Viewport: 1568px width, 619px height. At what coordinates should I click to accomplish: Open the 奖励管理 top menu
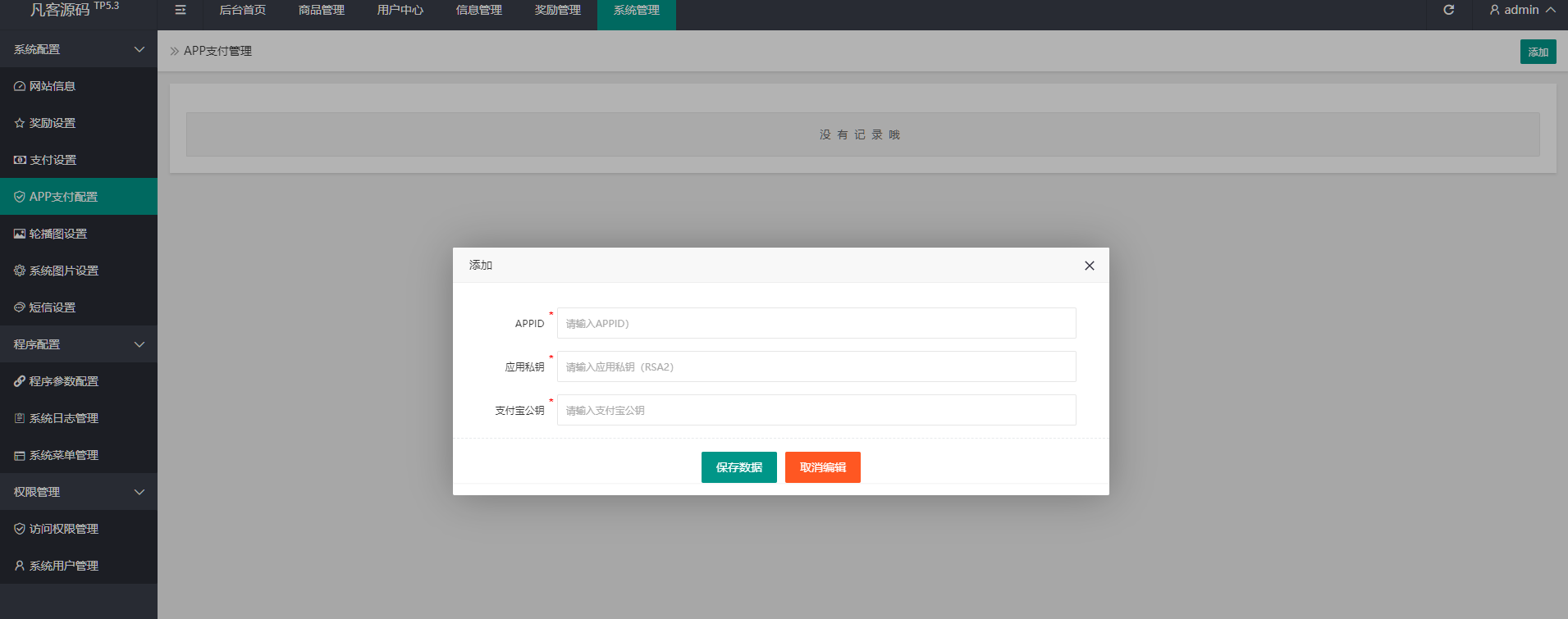click(558, 10)
